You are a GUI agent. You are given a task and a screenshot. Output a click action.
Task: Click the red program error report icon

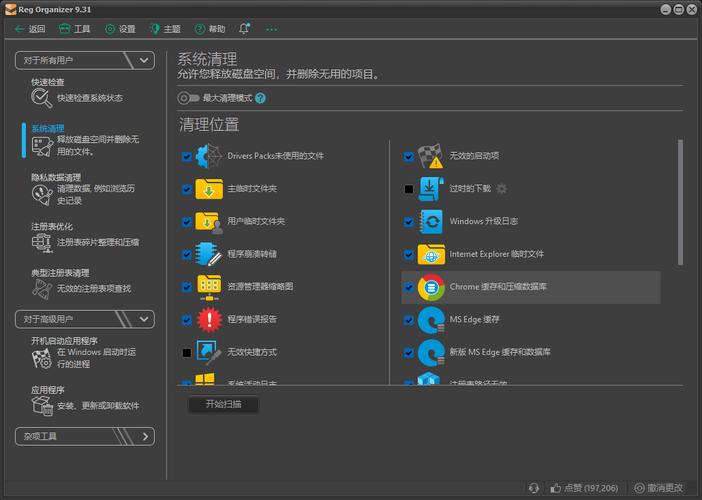click(209, 320)
